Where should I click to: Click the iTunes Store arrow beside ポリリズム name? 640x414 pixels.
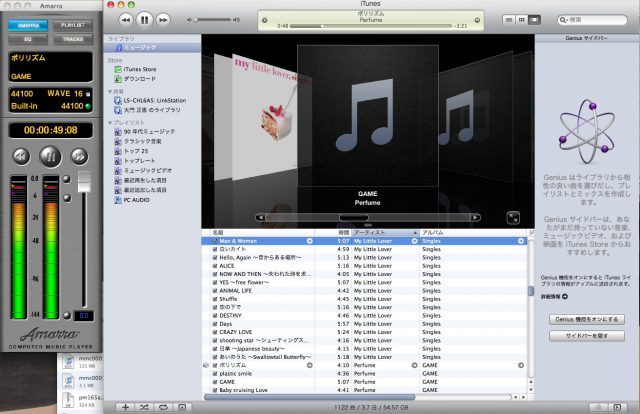tap(310, 365)
